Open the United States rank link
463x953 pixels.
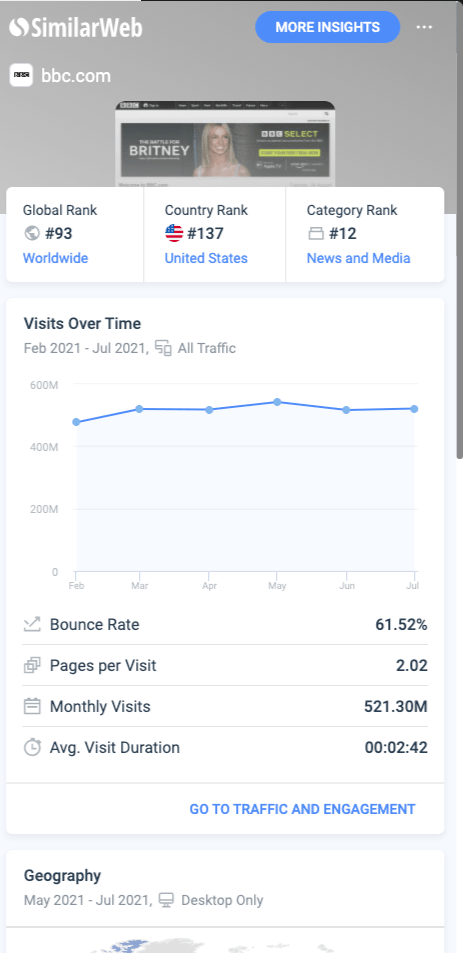pos(206,258)
